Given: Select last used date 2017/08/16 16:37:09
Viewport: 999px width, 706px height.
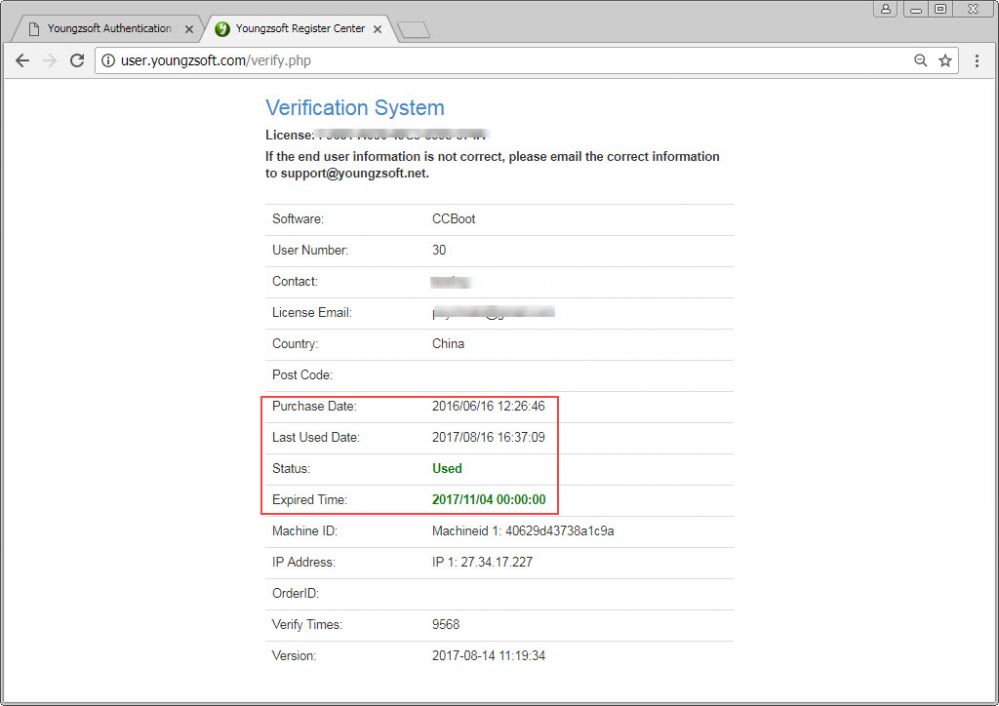Looking at the screenshot, I should [x=489, y=437].
